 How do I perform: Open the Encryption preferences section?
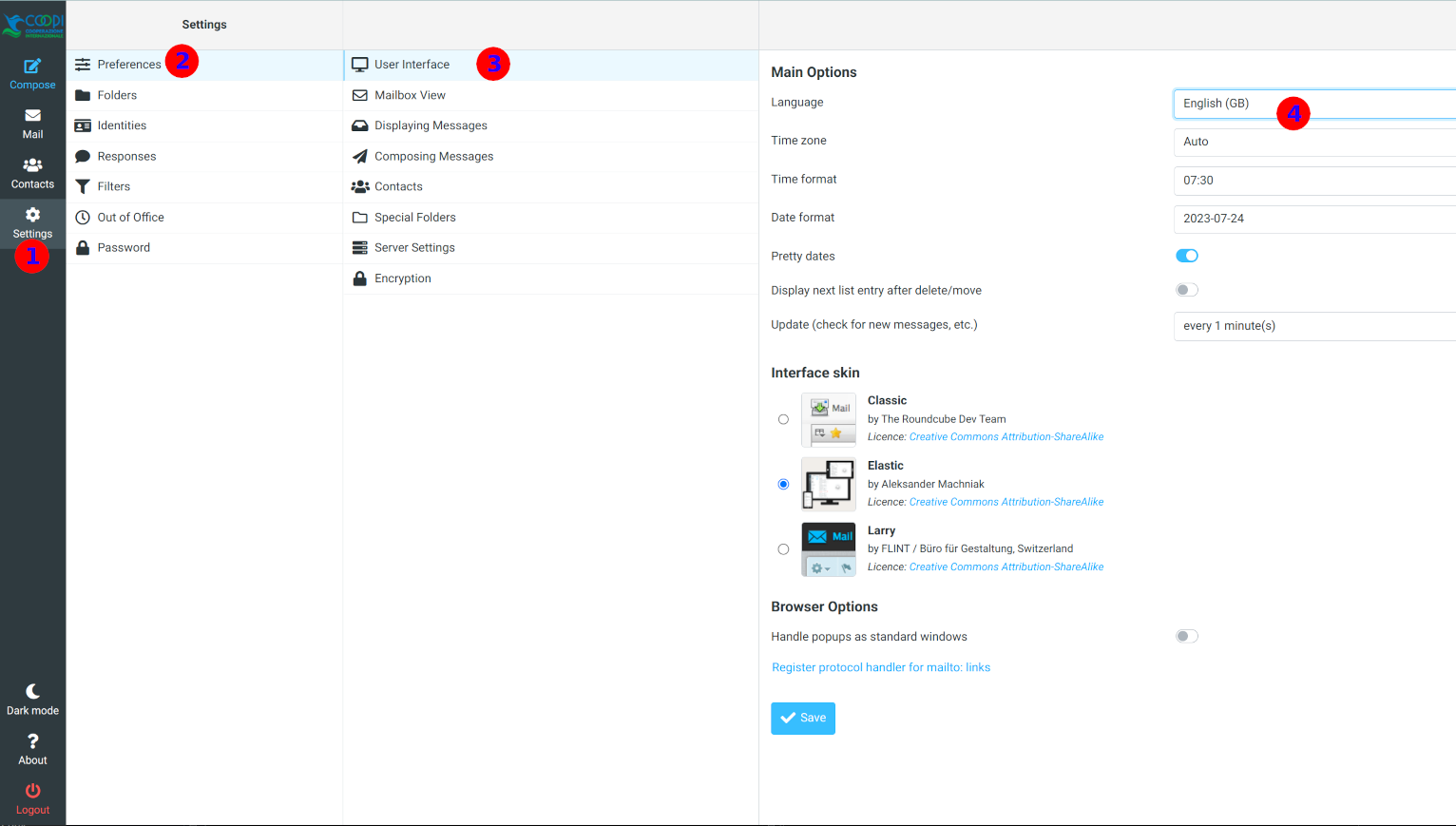[x=402, y=279]
